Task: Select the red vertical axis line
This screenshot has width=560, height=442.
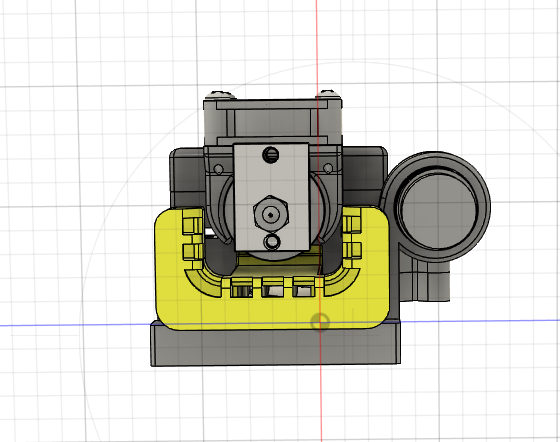Action: pyautogui.click(x=319, y=221)
